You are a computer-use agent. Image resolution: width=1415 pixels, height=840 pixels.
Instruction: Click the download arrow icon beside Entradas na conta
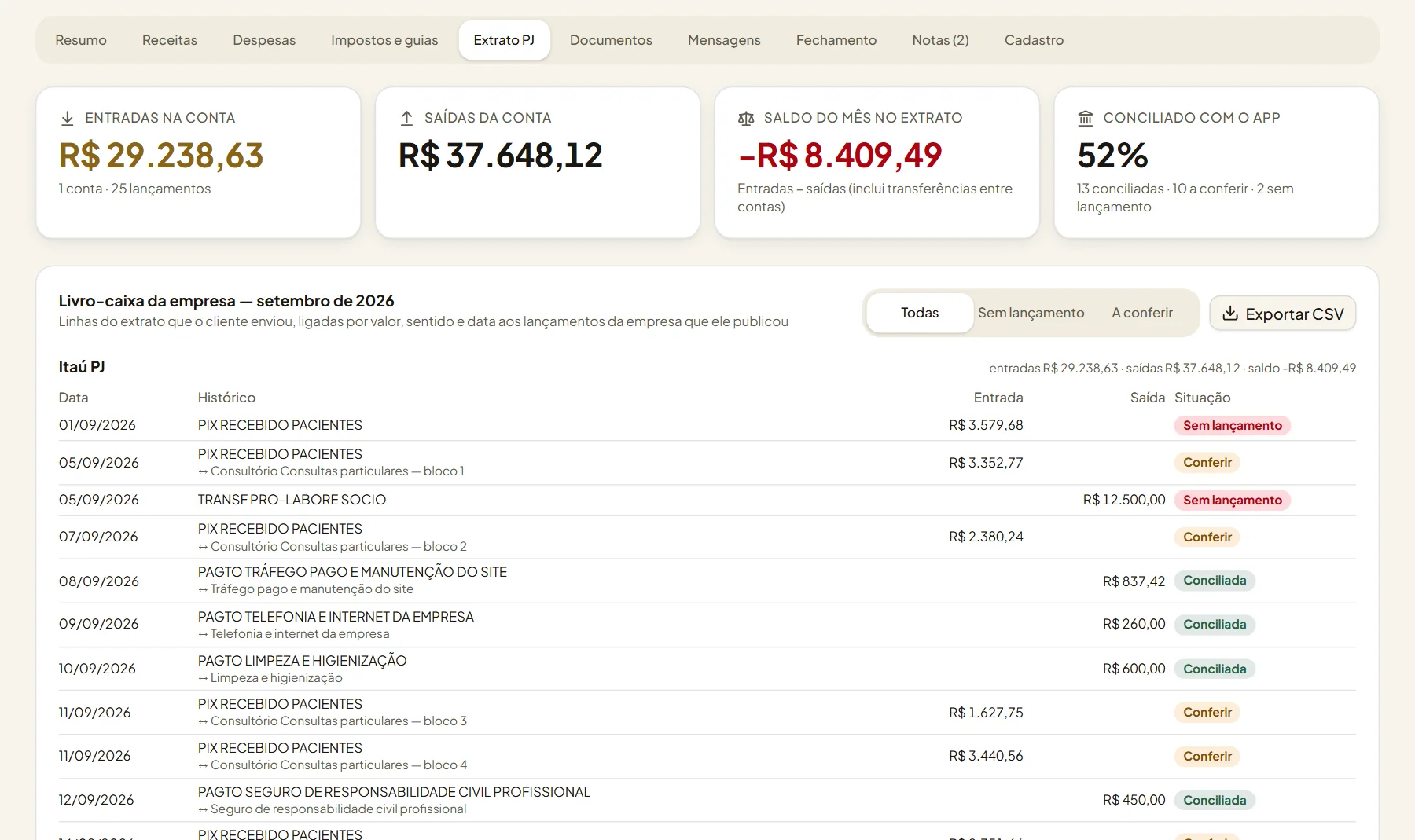coord(68,118)
